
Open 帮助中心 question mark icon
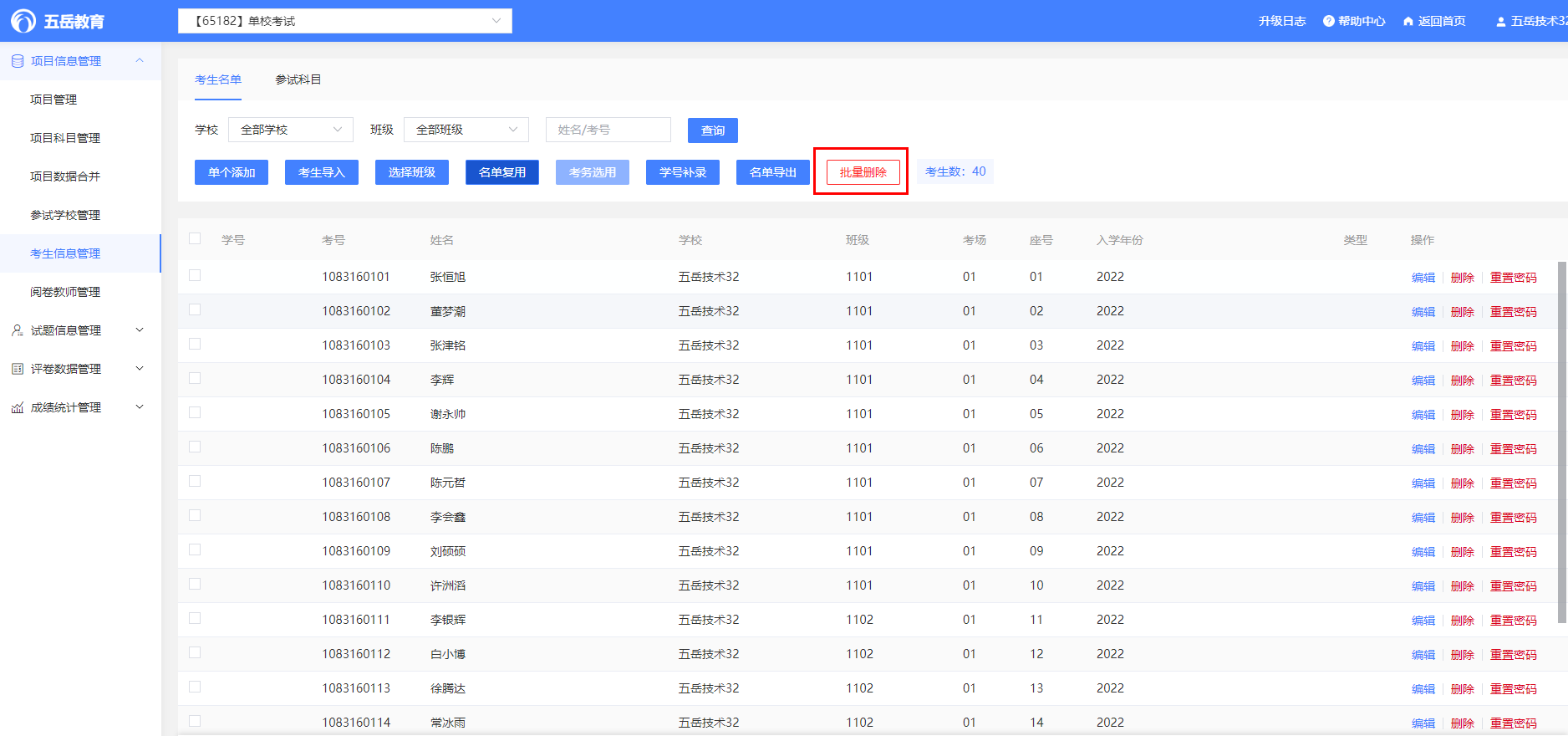[x=1328, y=21]
